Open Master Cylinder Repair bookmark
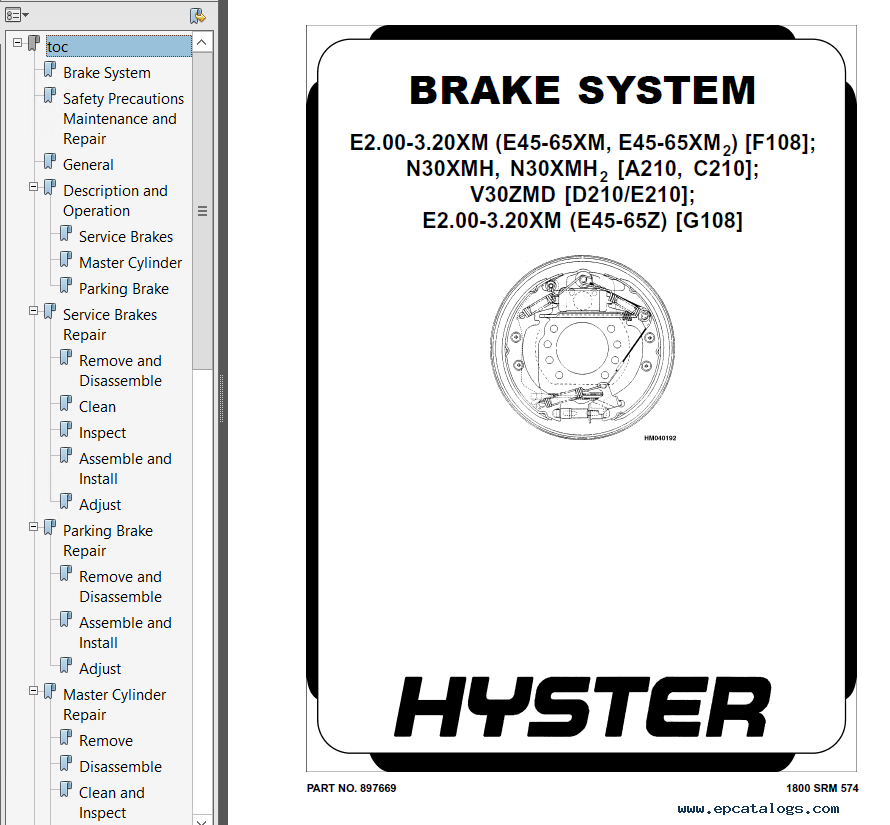The height and width of the screenshot is (825, 890). pos(115,705)
